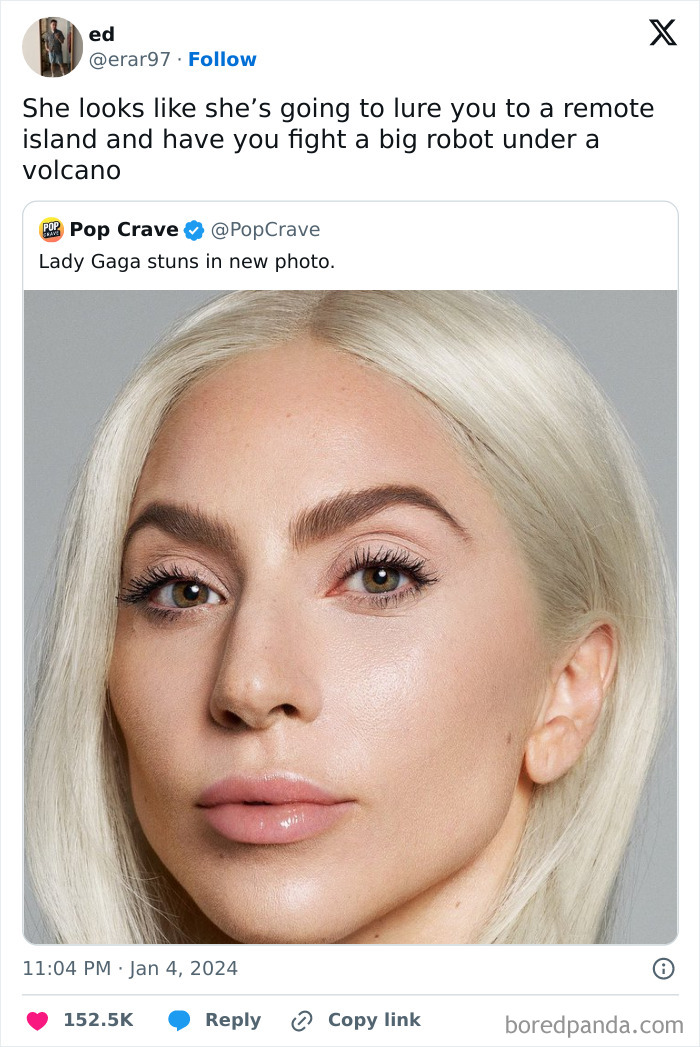Open the Twitter info circle icon
The width and height of the screenshot is (700, 1047).
tap(663, 968)
